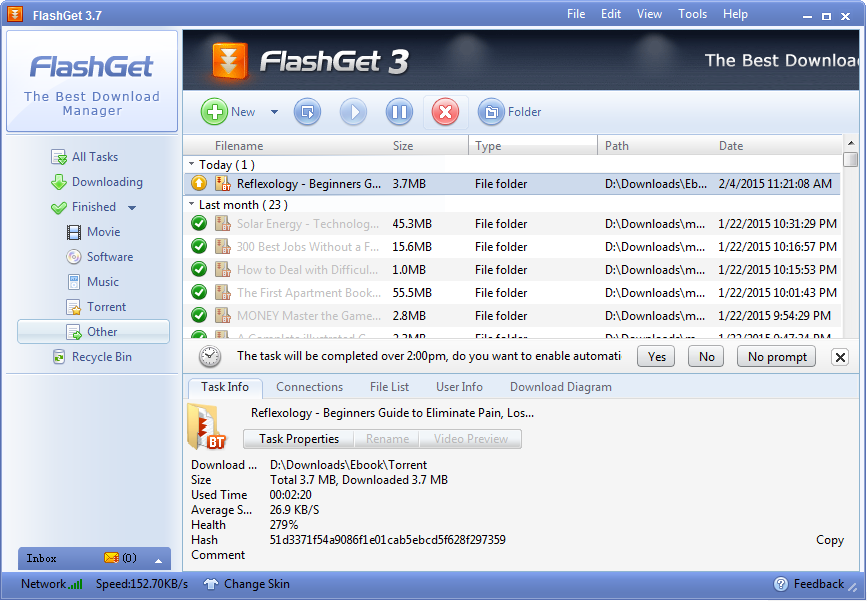
Task: Open Feedback from the status bar
Action: (x=809, y=584)
